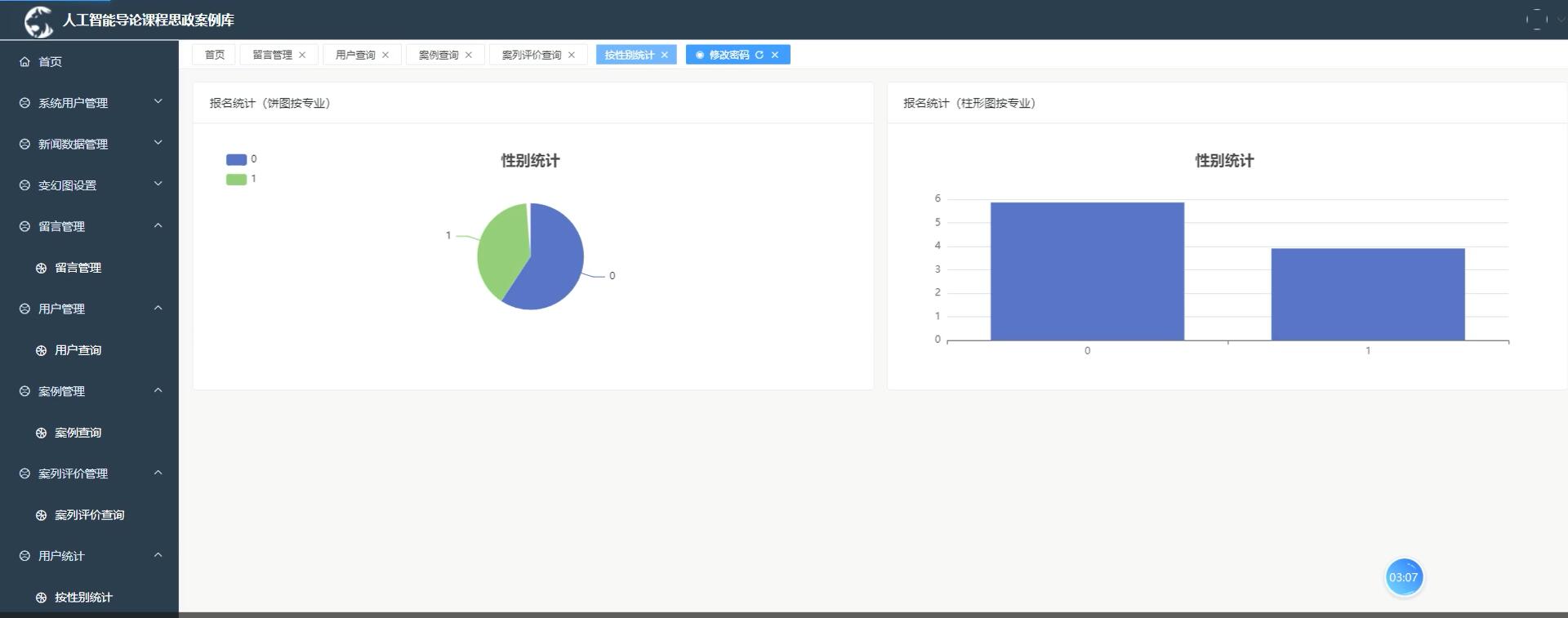Click the icon beside 用户查询 submenu item
Screen dimensions: 1568x618
coord(41,350)
